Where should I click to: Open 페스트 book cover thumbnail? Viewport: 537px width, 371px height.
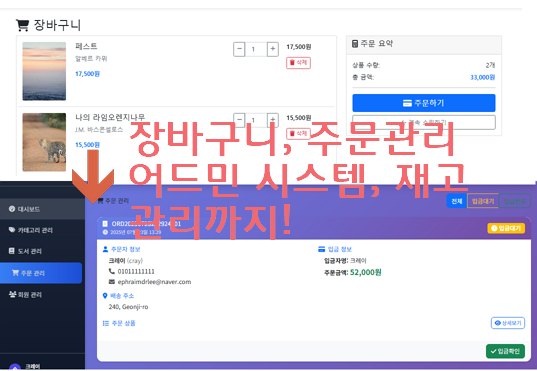pyautogui.click(x=44, y=71)
